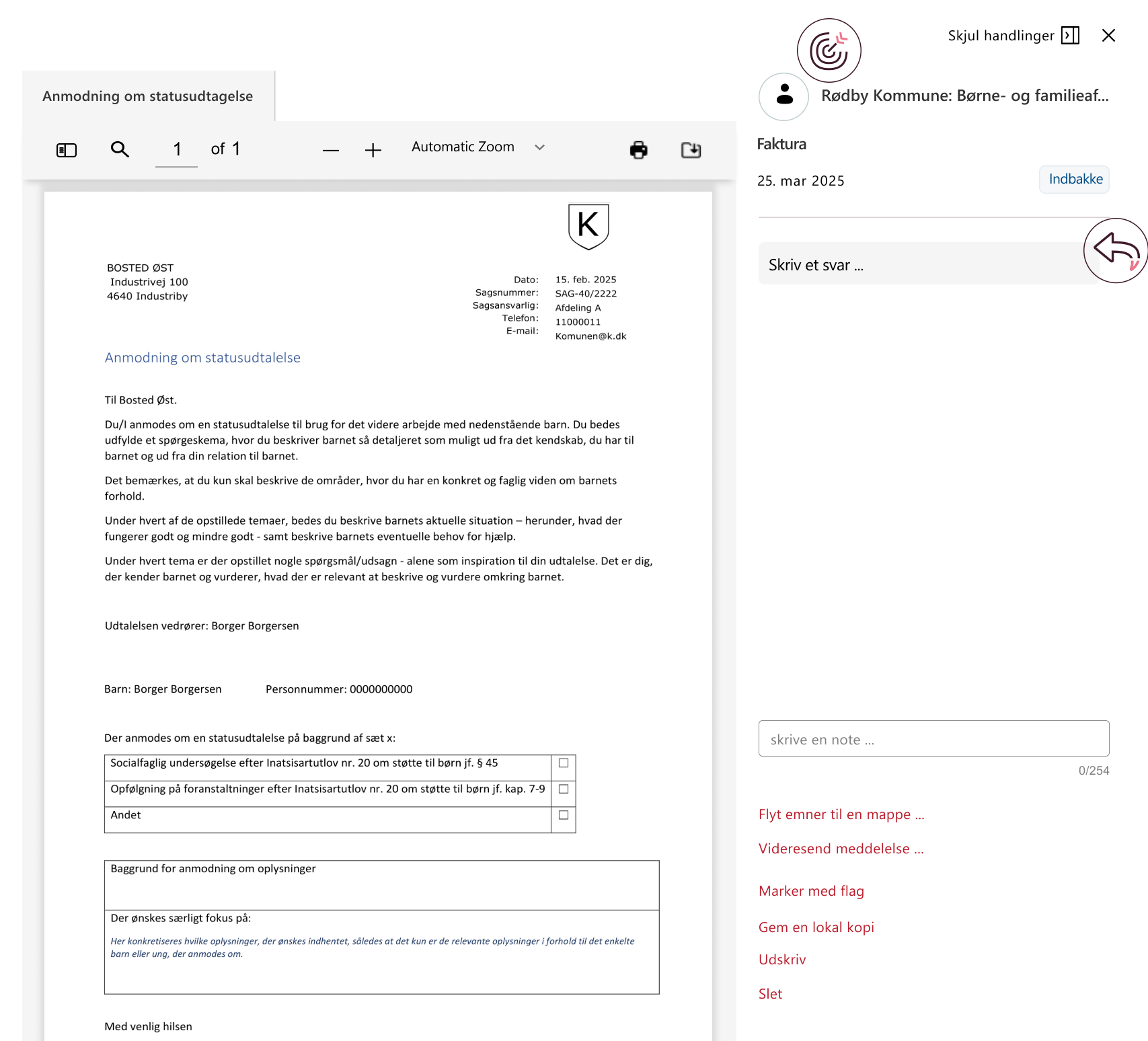Toggle the PDF sidebar panel icon
The image size is (1148, 1041).
pos(67,150)
